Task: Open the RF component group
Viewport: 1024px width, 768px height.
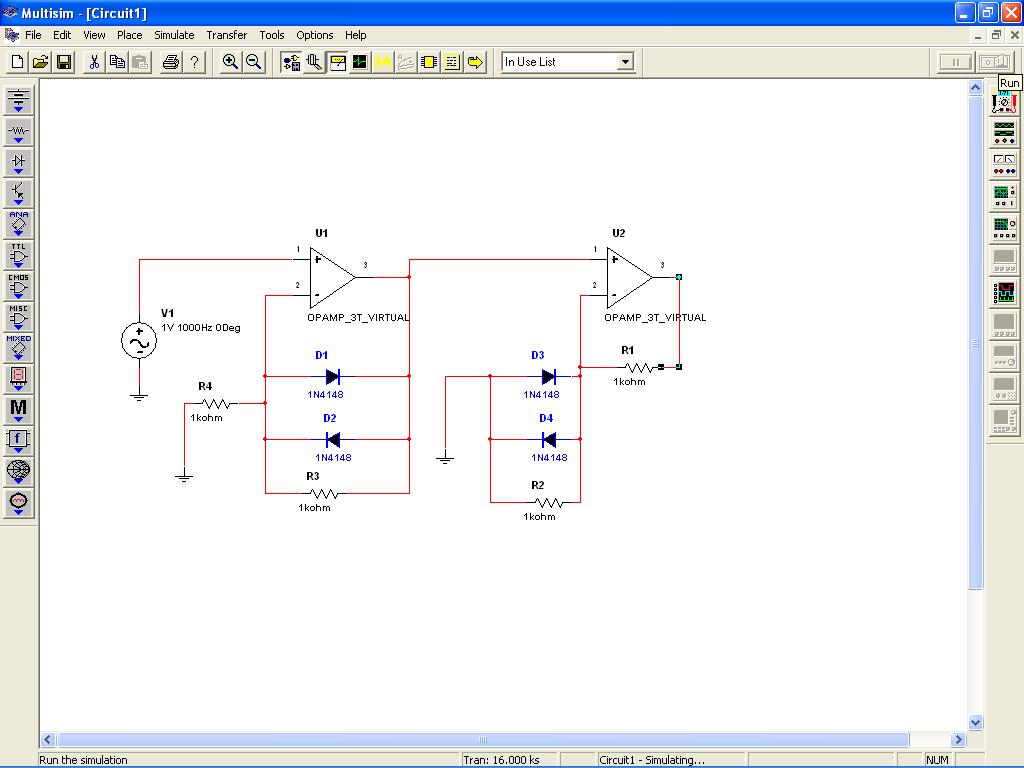Action: (x=18, y=471)
